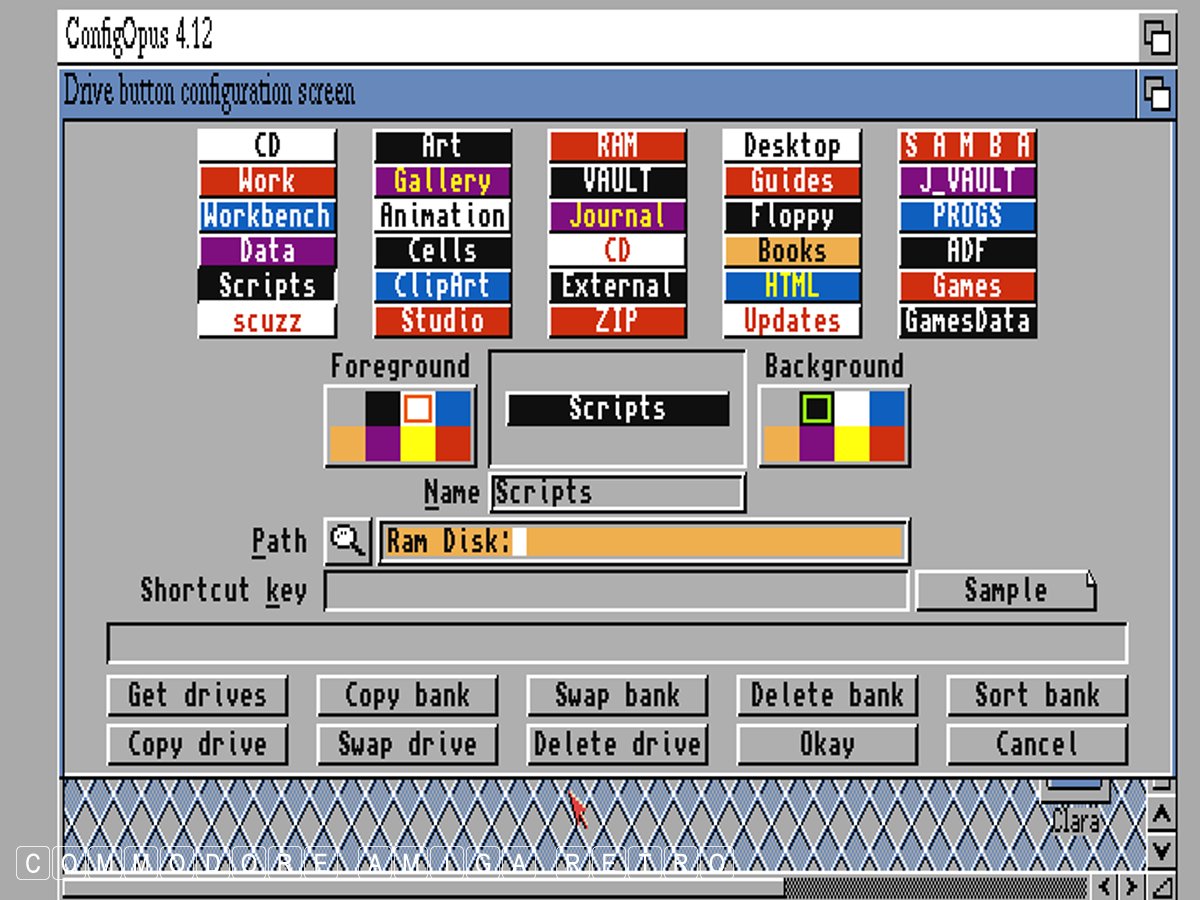
Task: Click the left scroll arrow on horizontal scrollbar
Action: click(x=1104, y=886)
